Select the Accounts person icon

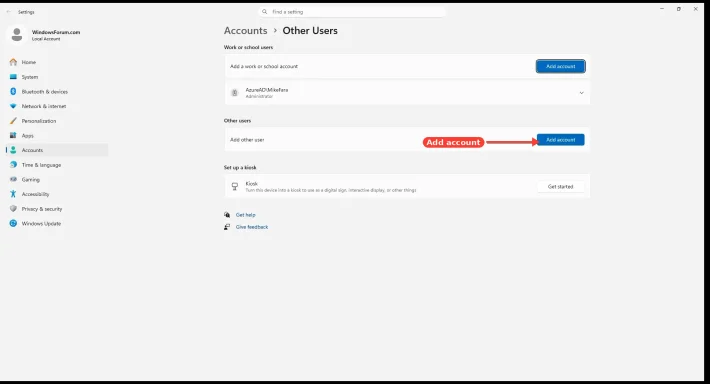coord(13,150)
